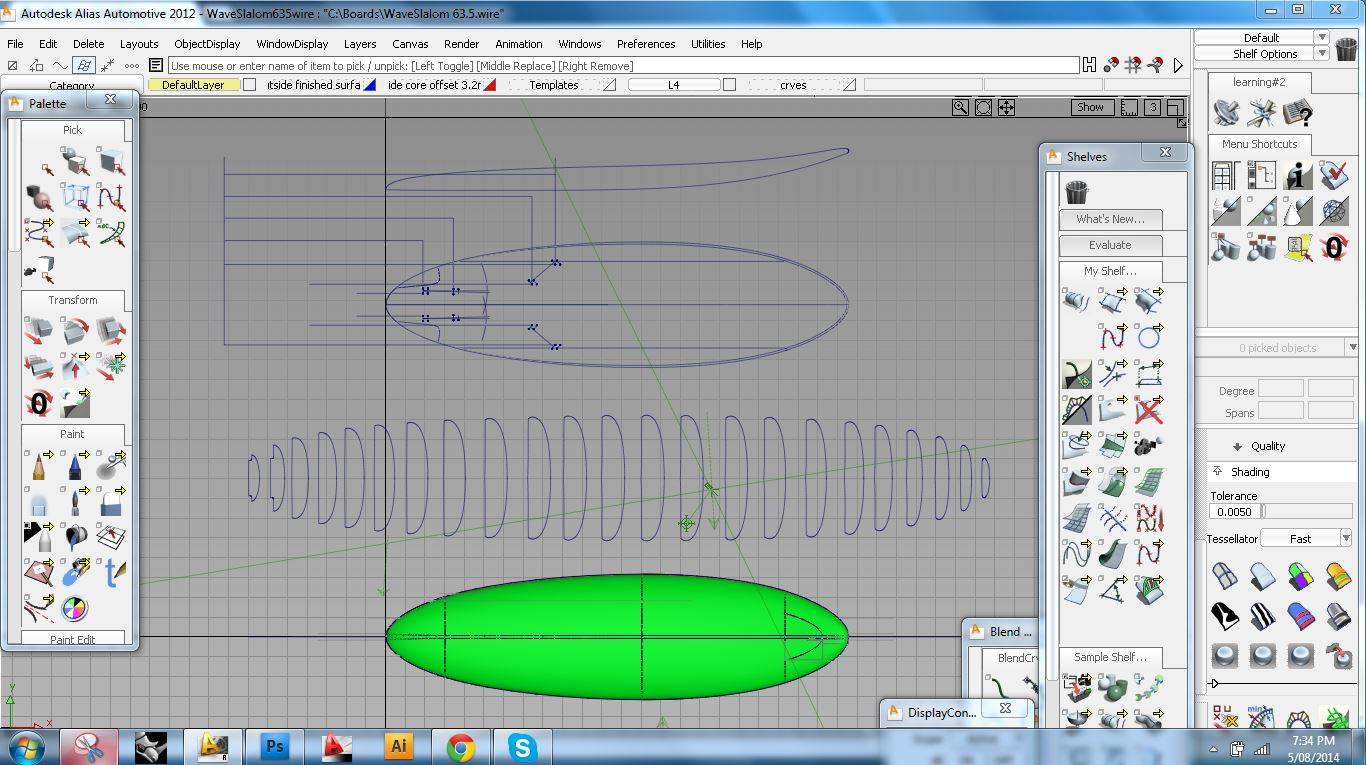Open the Render menu
The width and height of the screenshot is (1366, 765).
tap(461, 44)
